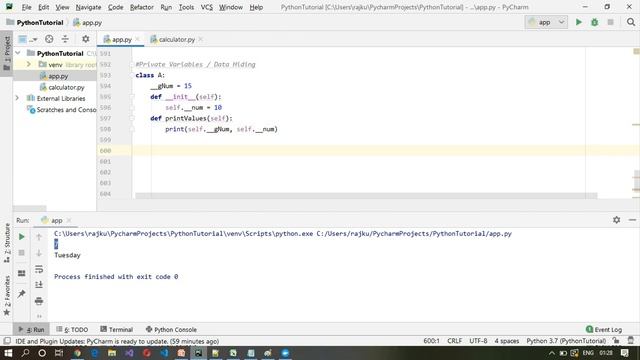Click the 4 spaces indent selector
Image resolution: width=640 pixels, height=360 pixels.
[507, 341]
